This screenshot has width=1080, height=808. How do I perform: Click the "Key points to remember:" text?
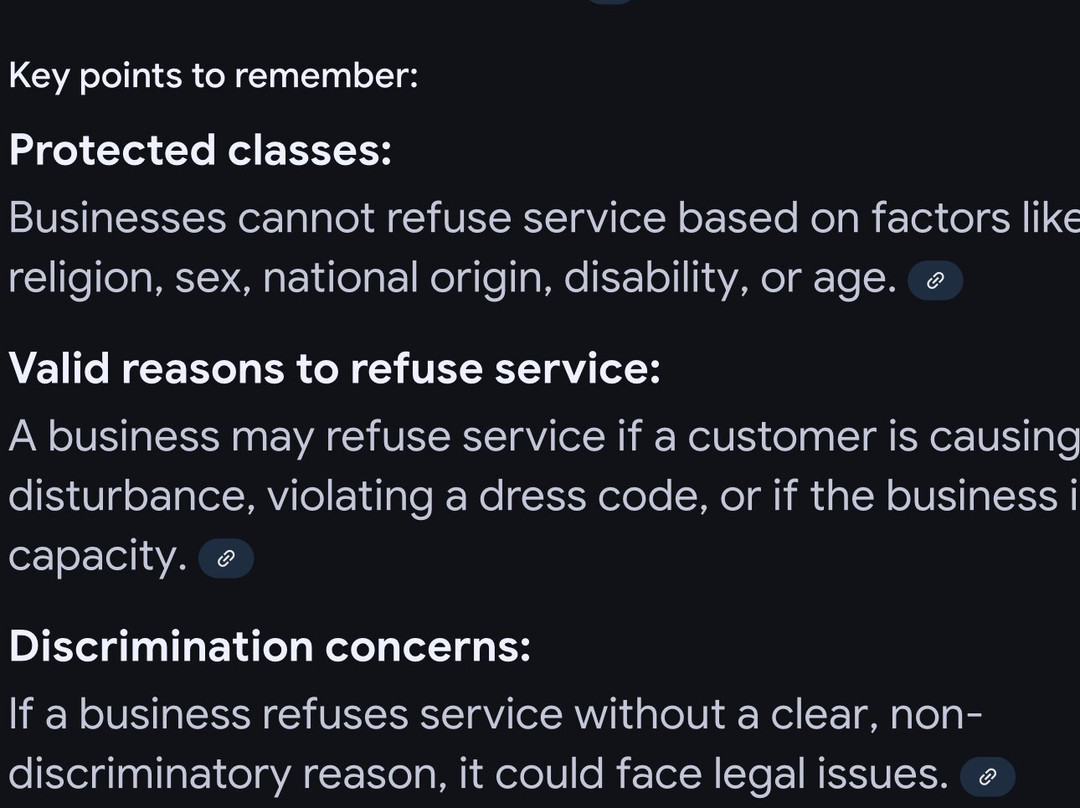[213, 76]
